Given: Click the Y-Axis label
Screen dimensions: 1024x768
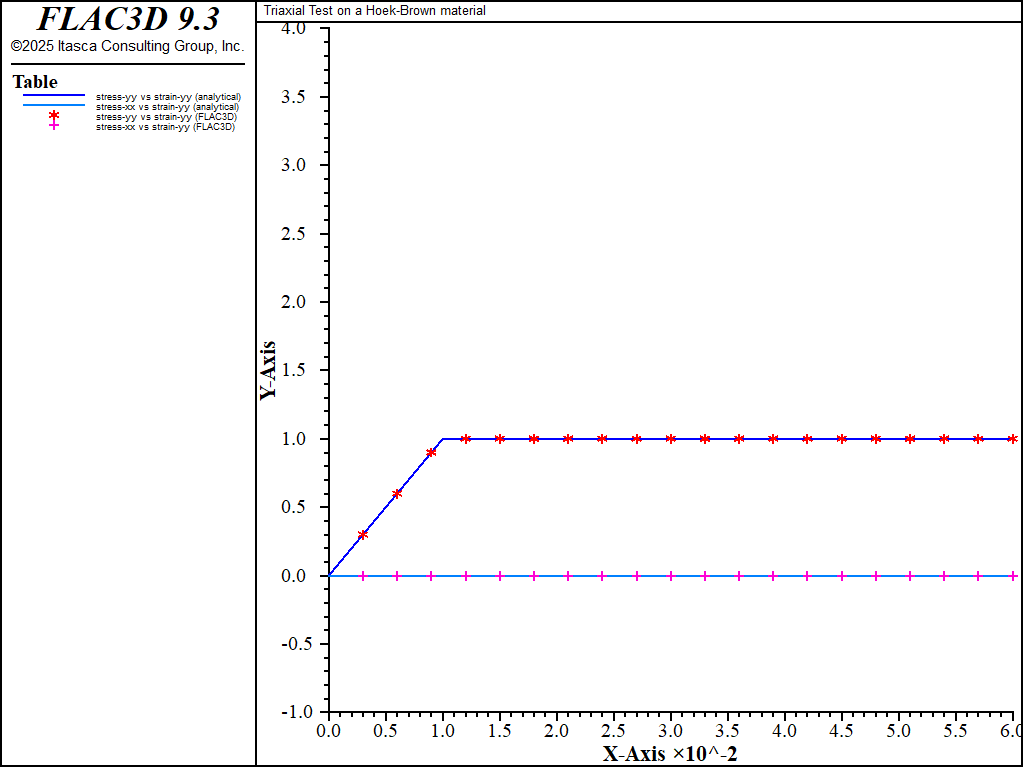Looking at the screenshot, I should [x=268, y=371].
